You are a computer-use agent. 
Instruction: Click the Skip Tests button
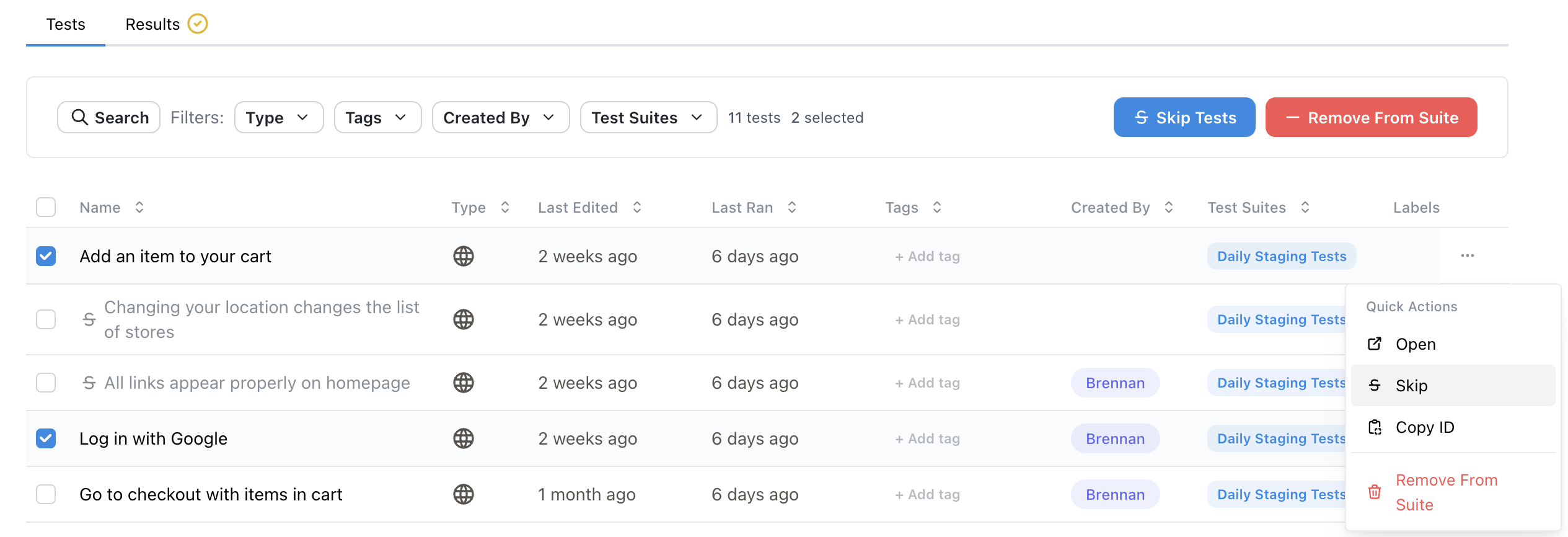click(x=1184, y=117)
